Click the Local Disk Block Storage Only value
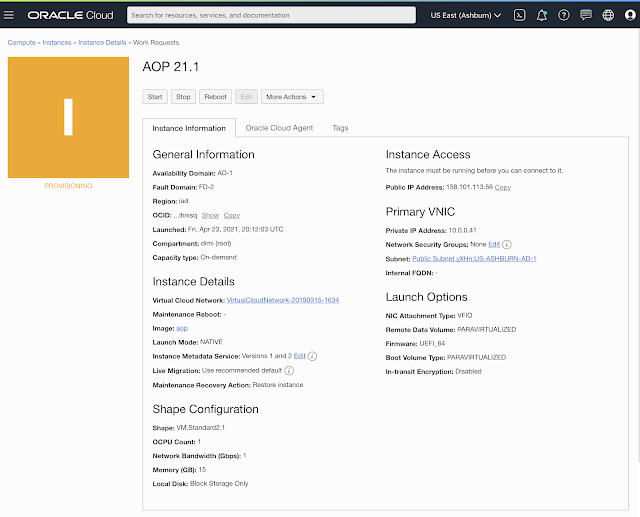Image resolution: width=640 pixels, height=517 pixels. [x=219, y=484]
